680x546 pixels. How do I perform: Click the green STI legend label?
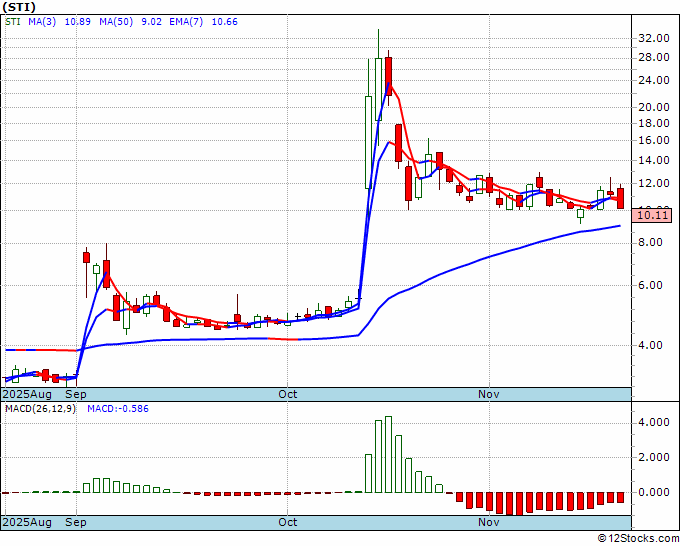click(13, 22)
